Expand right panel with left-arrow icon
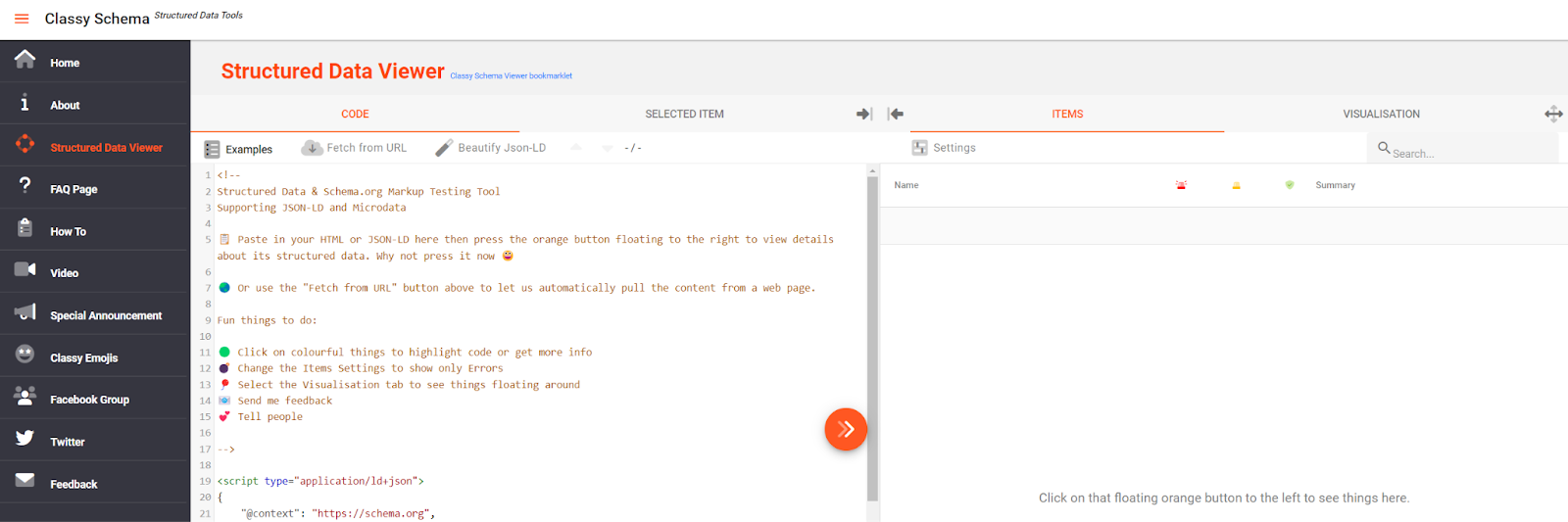The height and width of the screenshot is (522, 1568). [x=896, y=115]
